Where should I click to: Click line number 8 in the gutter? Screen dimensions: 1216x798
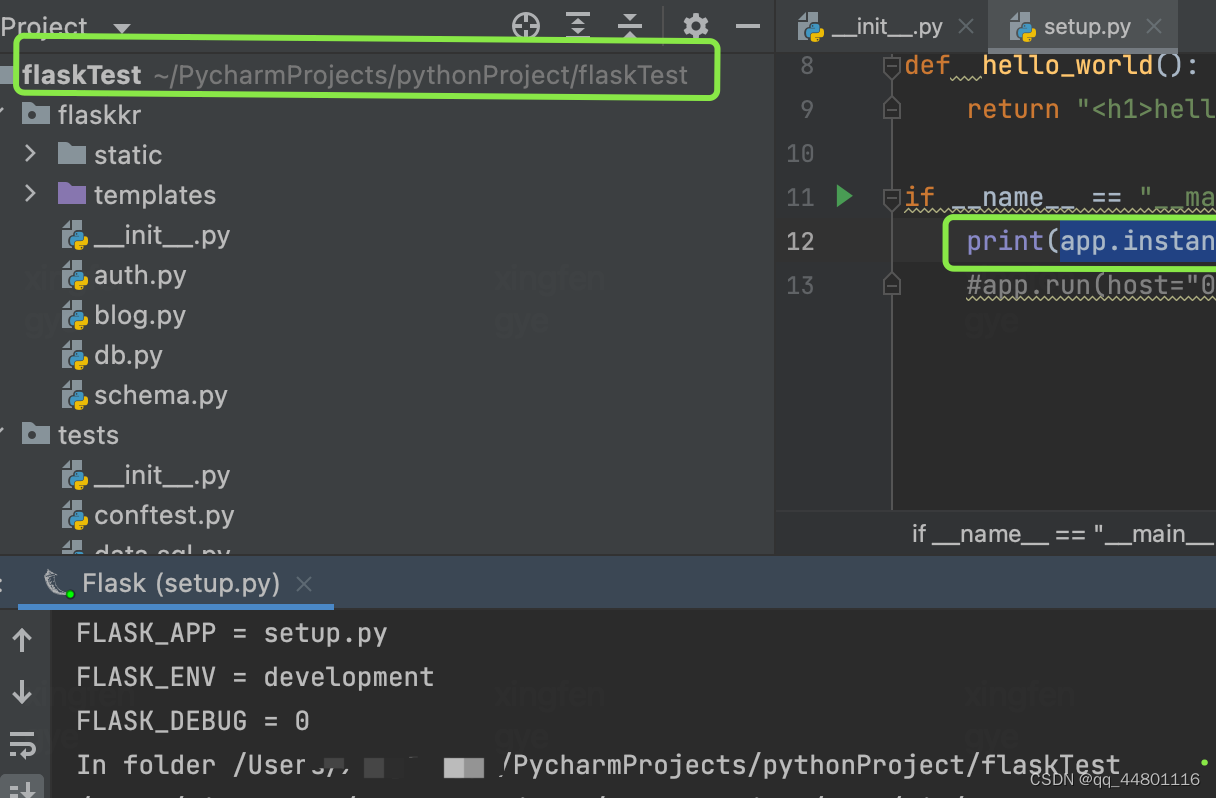click(x=807, y=66)
